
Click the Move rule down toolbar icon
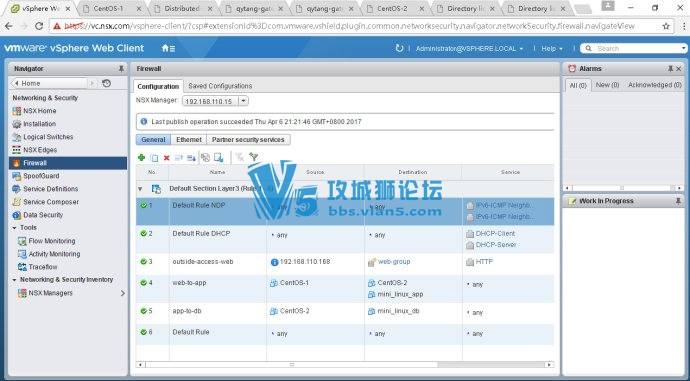(x=191, y=158)
